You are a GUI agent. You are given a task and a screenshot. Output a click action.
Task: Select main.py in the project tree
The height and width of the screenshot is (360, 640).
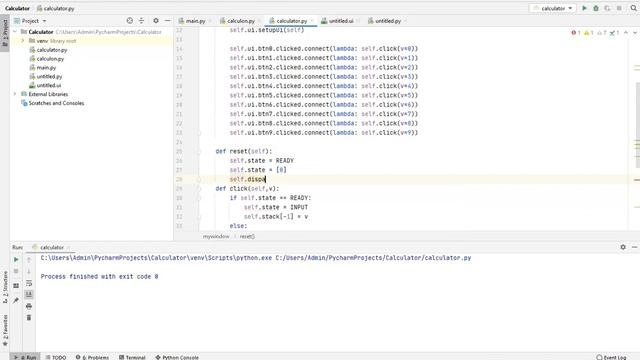46,68
